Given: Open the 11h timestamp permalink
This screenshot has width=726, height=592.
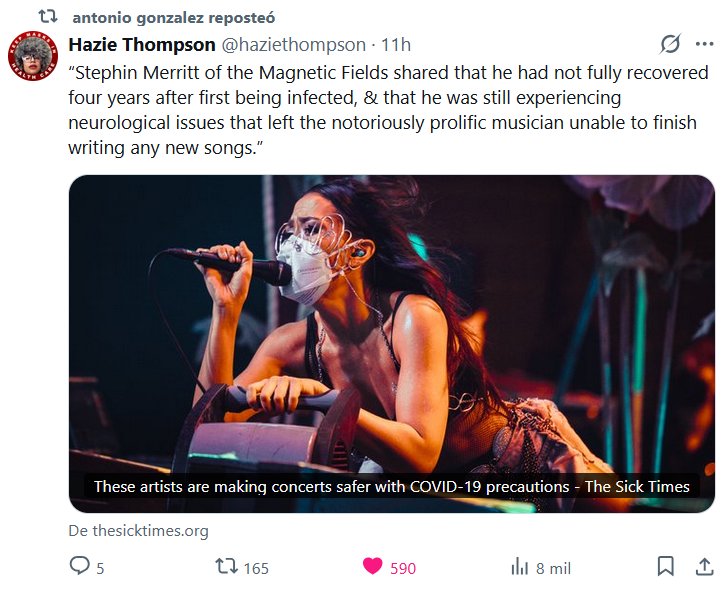Looking at the screenshot, I should click(396, 45).
